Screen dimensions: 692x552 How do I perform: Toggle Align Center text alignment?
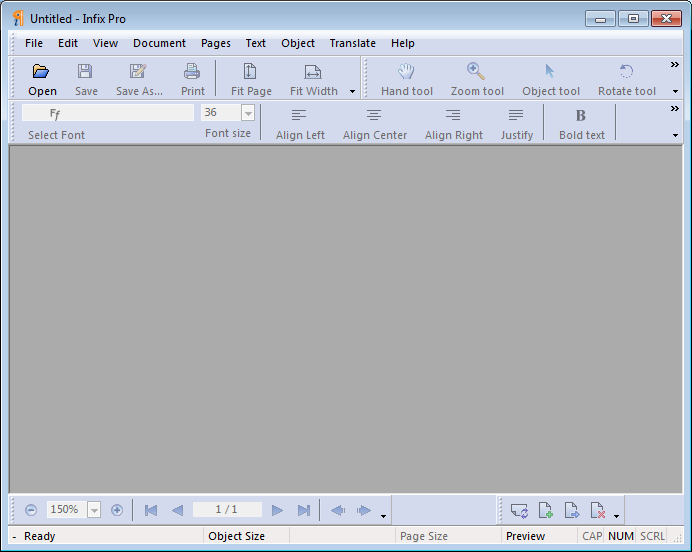tap(374, 116)
